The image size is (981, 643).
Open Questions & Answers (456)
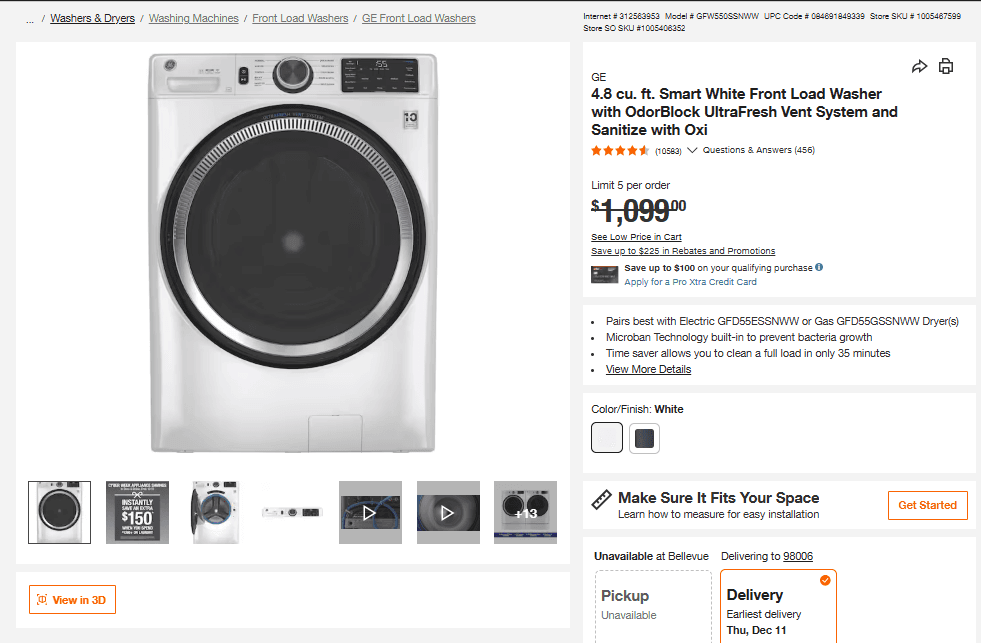click(762, 149)
